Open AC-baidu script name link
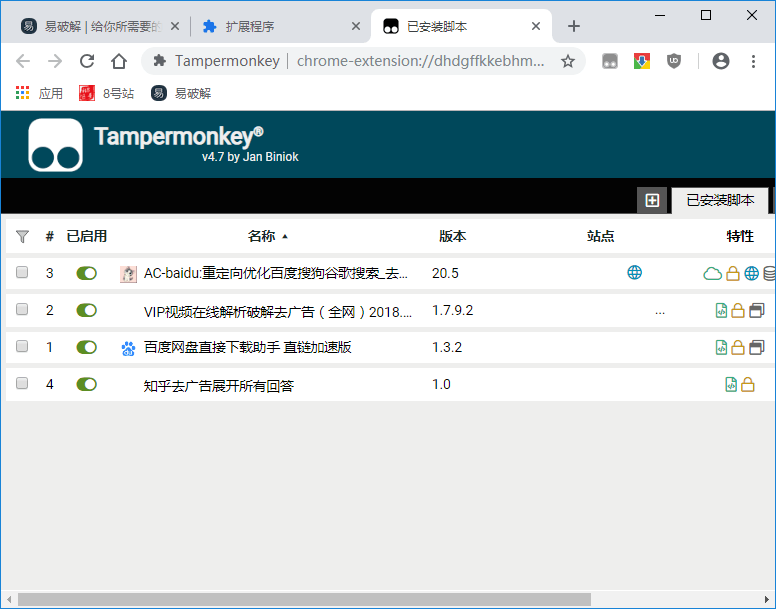 click(x=276, y=273)
